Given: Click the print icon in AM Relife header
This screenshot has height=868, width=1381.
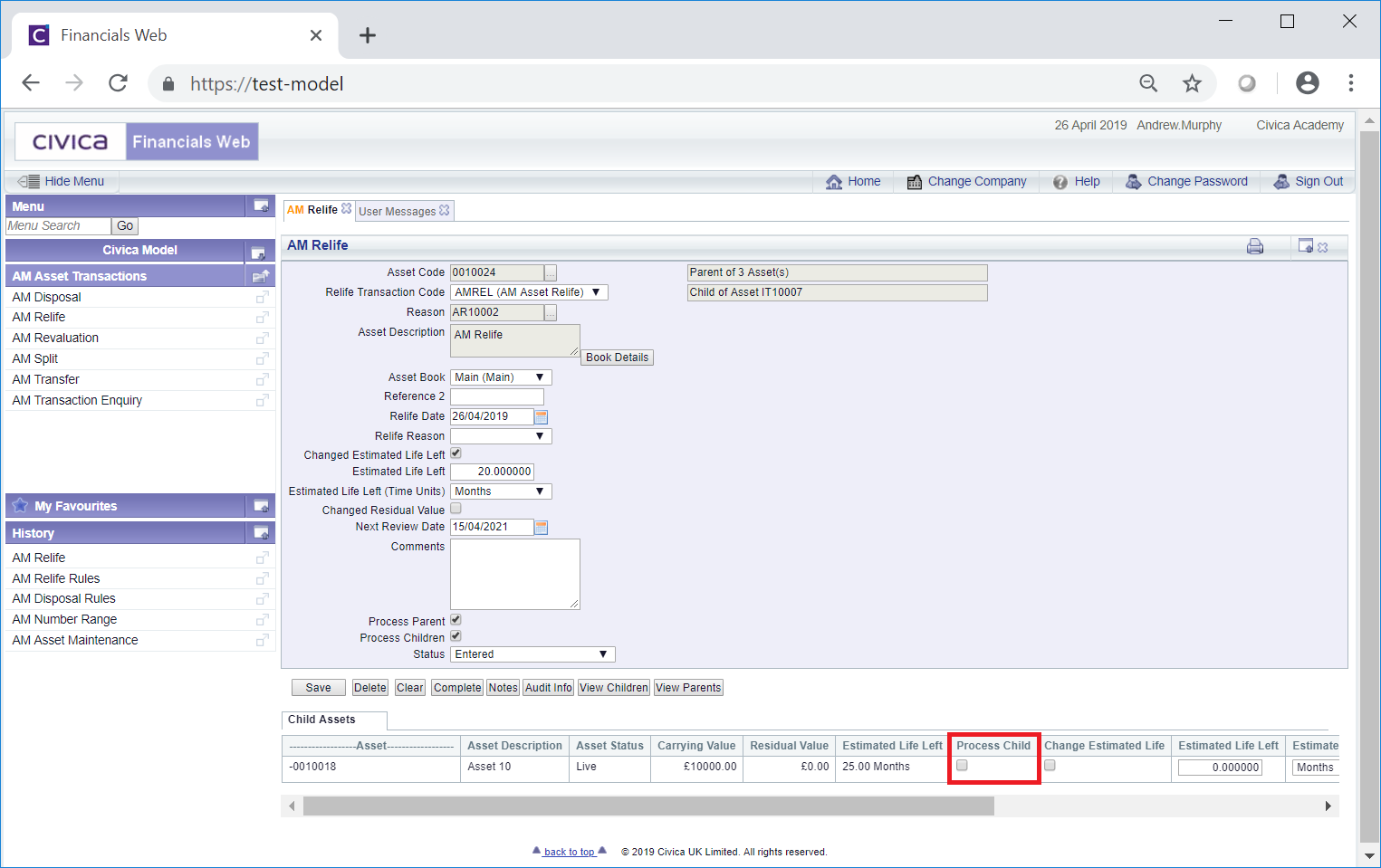Looking at the screenshot, I should point(1255,246).
